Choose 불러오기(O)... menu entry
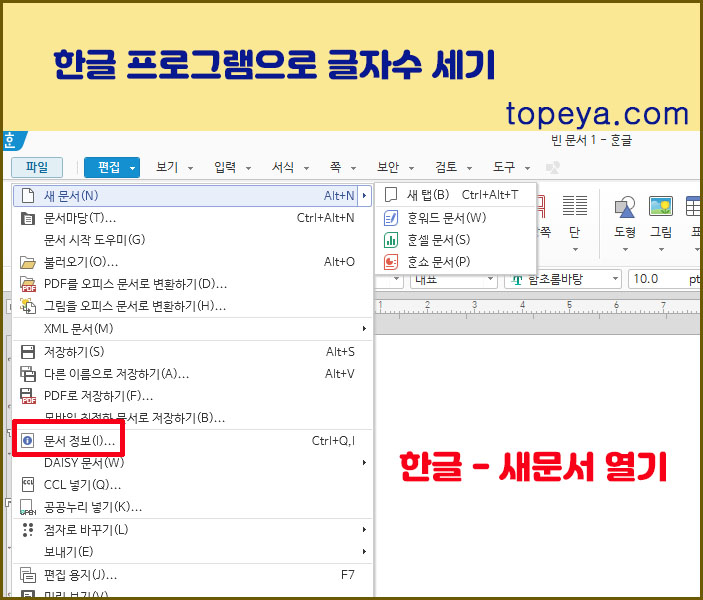This screenshot has width=703, height=600. click(x=192, y=262)
